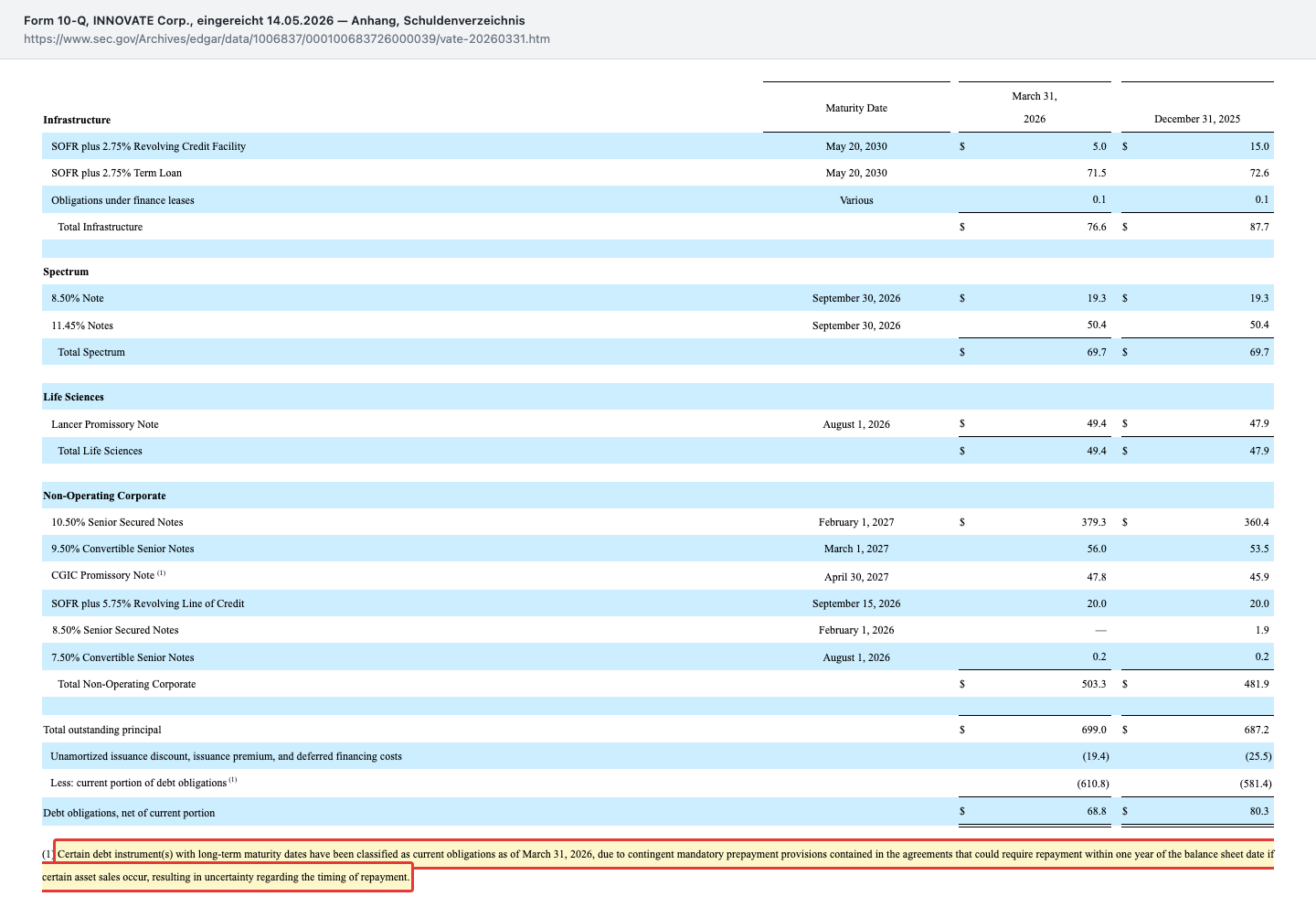1316x918 pixels.
Task: Select the 'SOFR plus 2.75% Revolving Credit Facility' row
Action: point(658,146)
